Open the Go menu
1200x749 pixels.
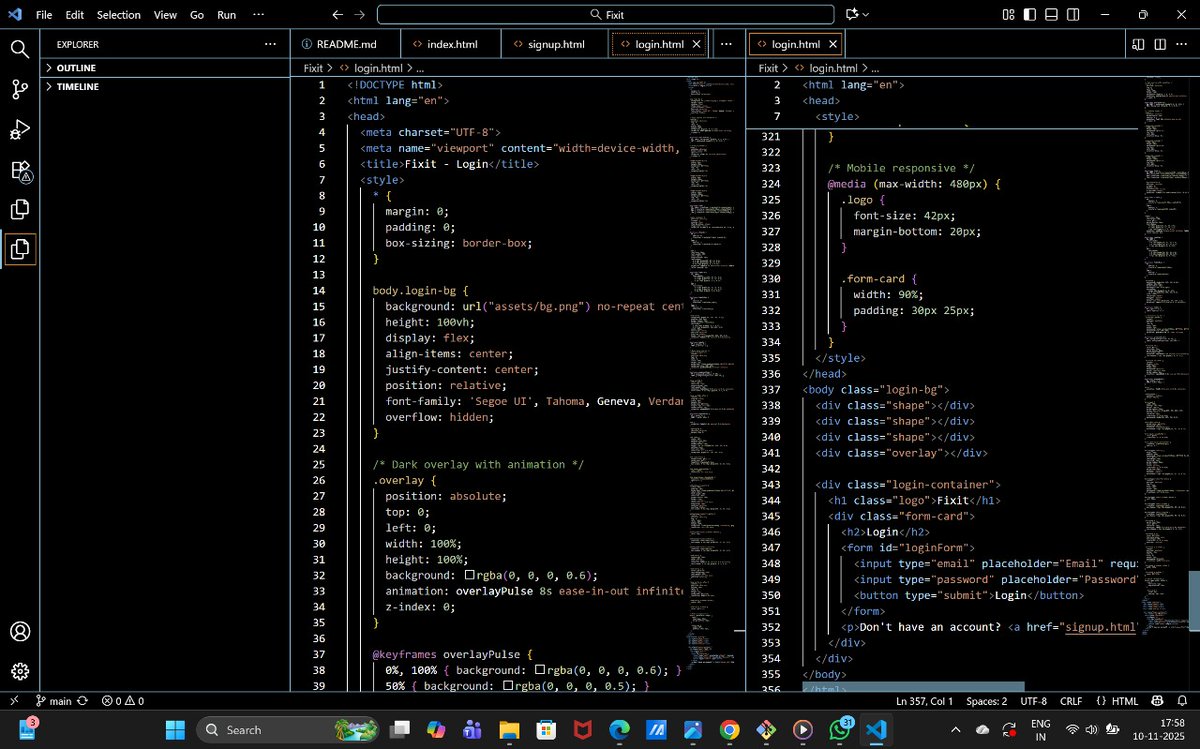[197, 15]
